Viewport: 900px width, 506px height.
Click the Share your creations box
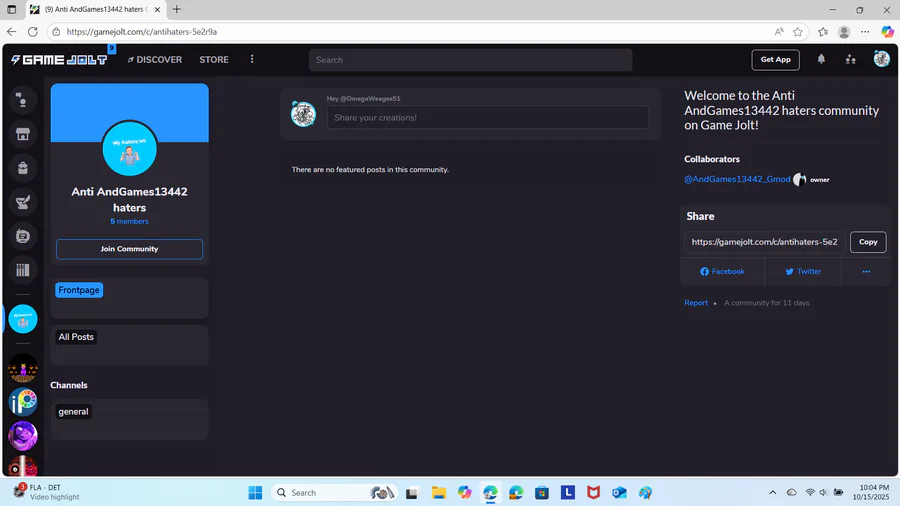click(x=488, y=118)
